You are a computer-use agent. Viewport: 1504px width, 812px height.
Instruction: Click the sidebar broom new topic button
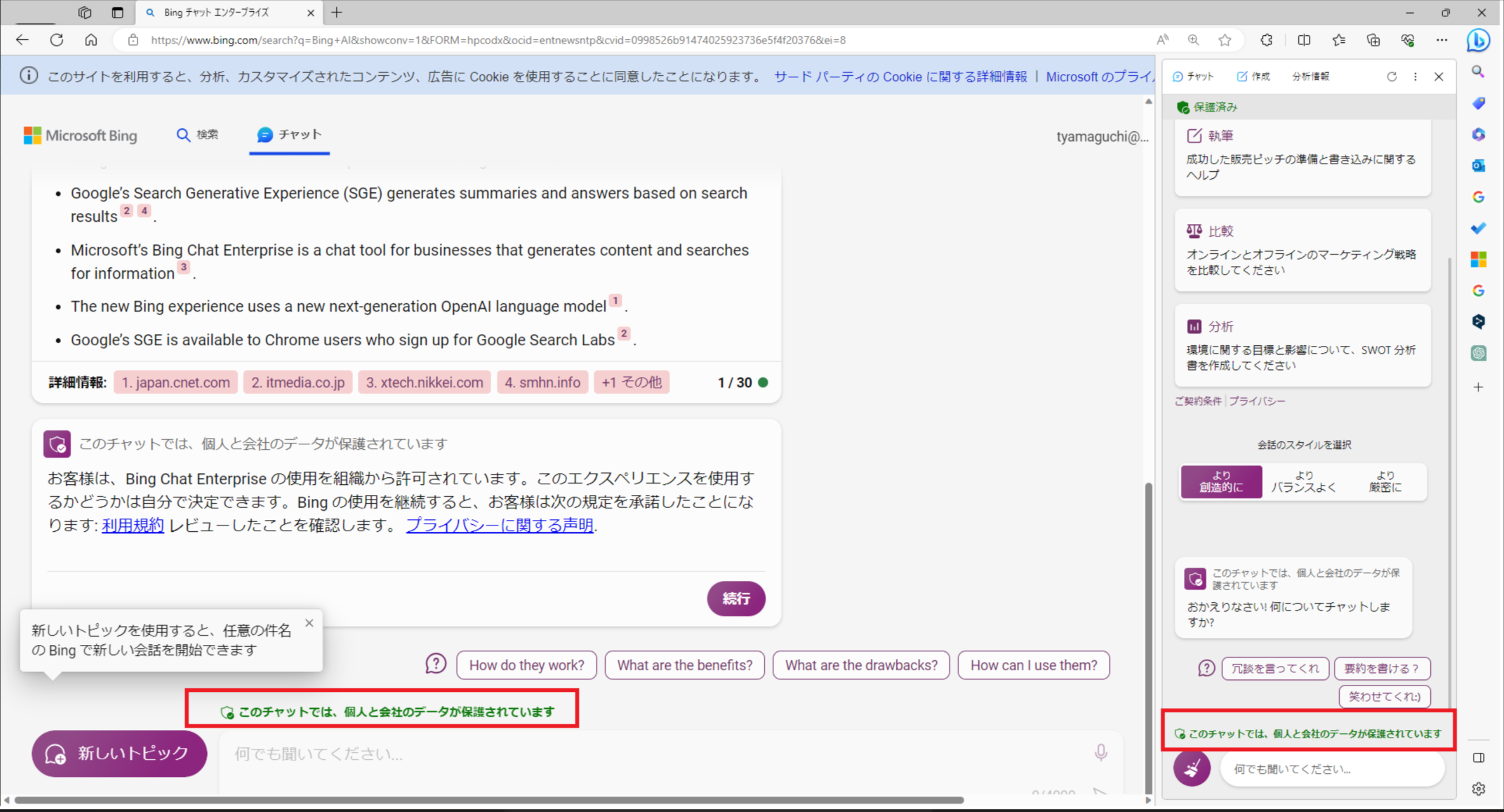[x=1192, y=767]
